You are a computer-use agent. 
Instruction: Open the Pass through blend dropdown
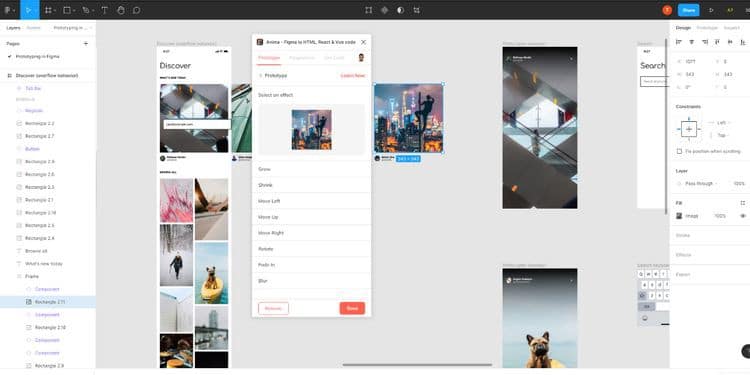[702, 183]
